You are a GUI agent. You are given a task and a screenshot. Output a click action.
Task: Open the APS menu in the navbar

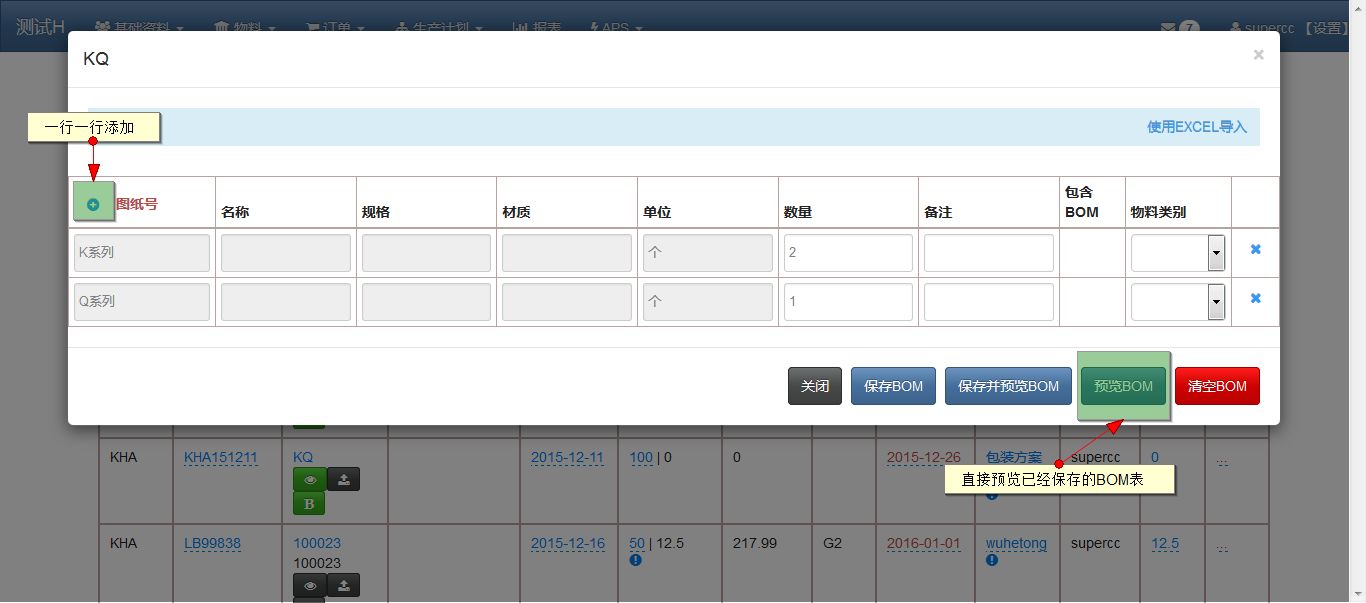click(x=617, y=28)
